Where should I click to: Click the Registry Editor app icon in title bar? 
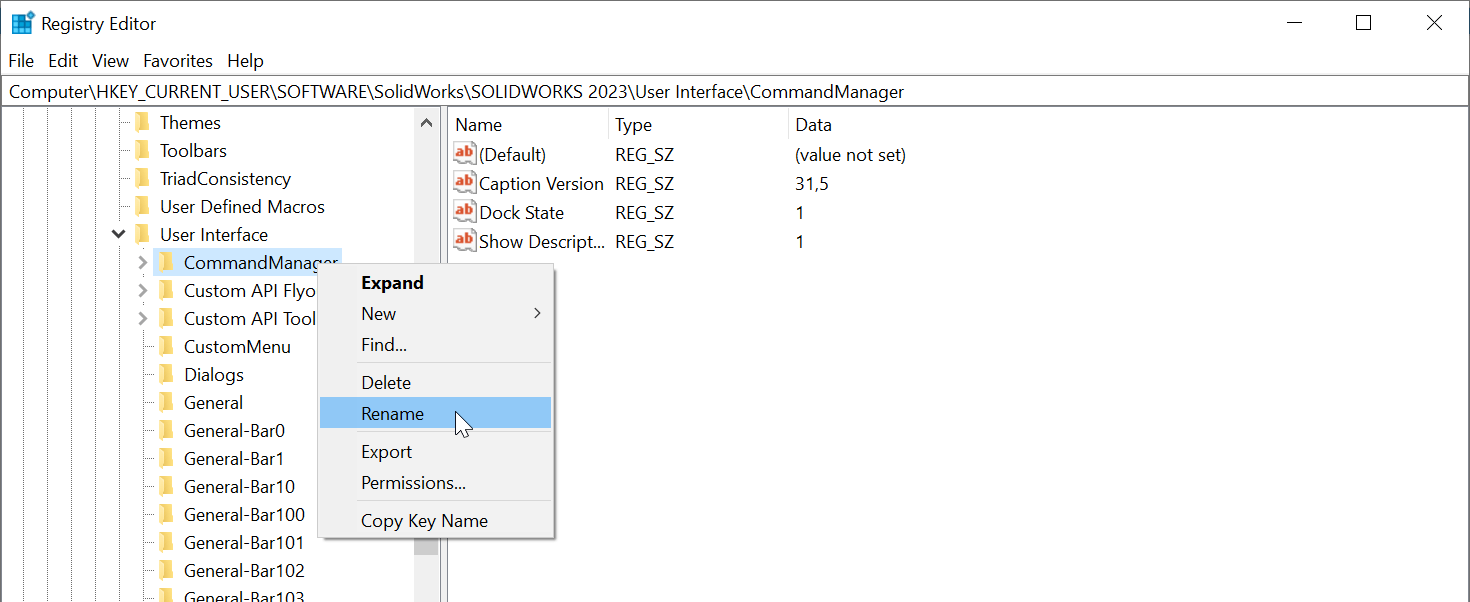tap(22, 23)
